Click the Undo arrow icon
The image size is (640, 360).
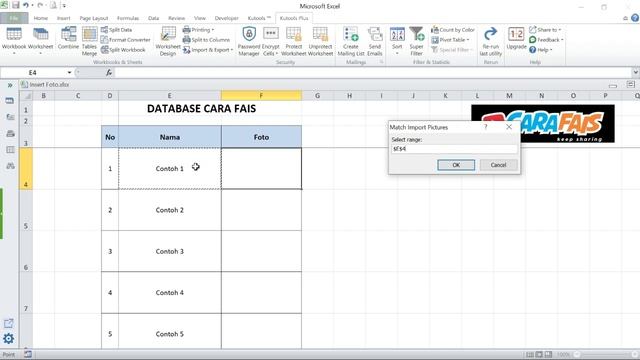pyautogui.click(x=26, y=5)
